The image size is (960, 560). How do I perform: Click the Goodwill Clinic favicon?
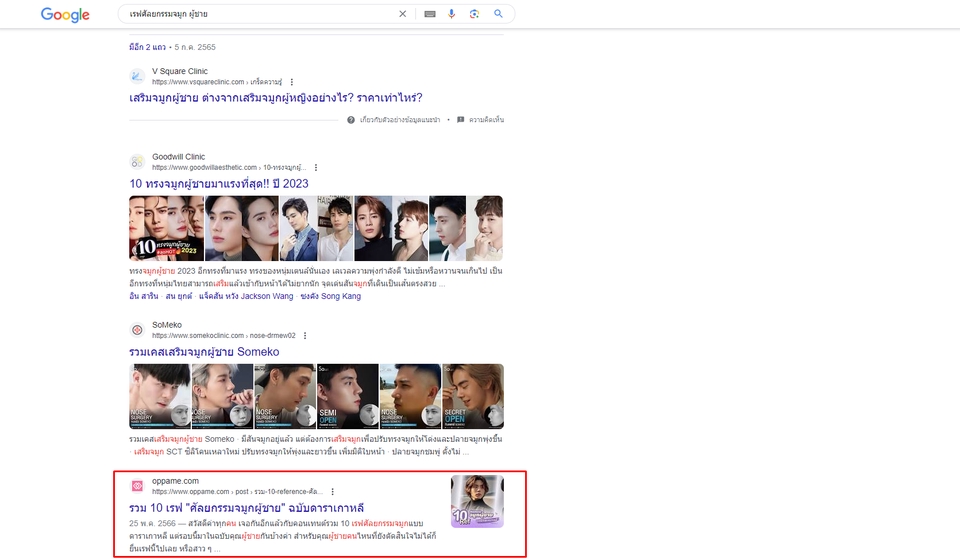(137, 162)
